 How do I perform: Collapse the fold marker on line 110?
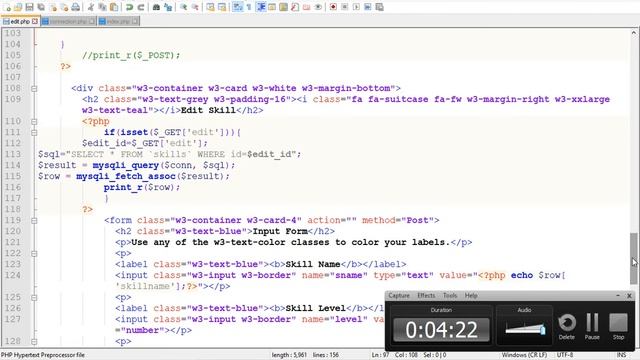[x=34, y=122]
